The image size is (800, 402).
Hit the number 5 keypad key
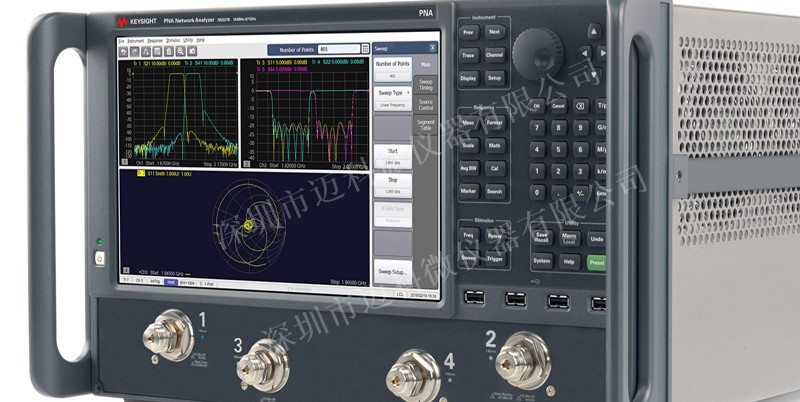[559, 149]
